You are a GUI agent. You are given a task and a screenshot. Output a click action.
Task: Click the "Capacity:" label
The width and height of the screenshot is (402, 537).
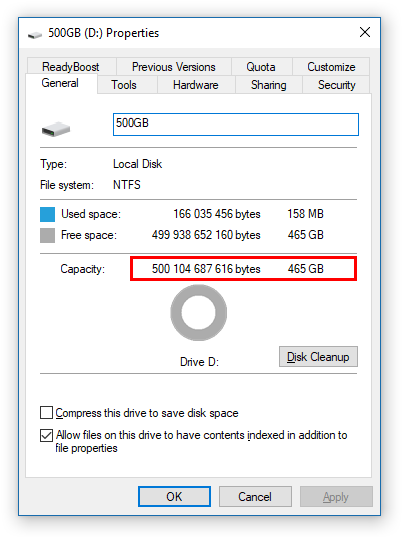(83, 269)
